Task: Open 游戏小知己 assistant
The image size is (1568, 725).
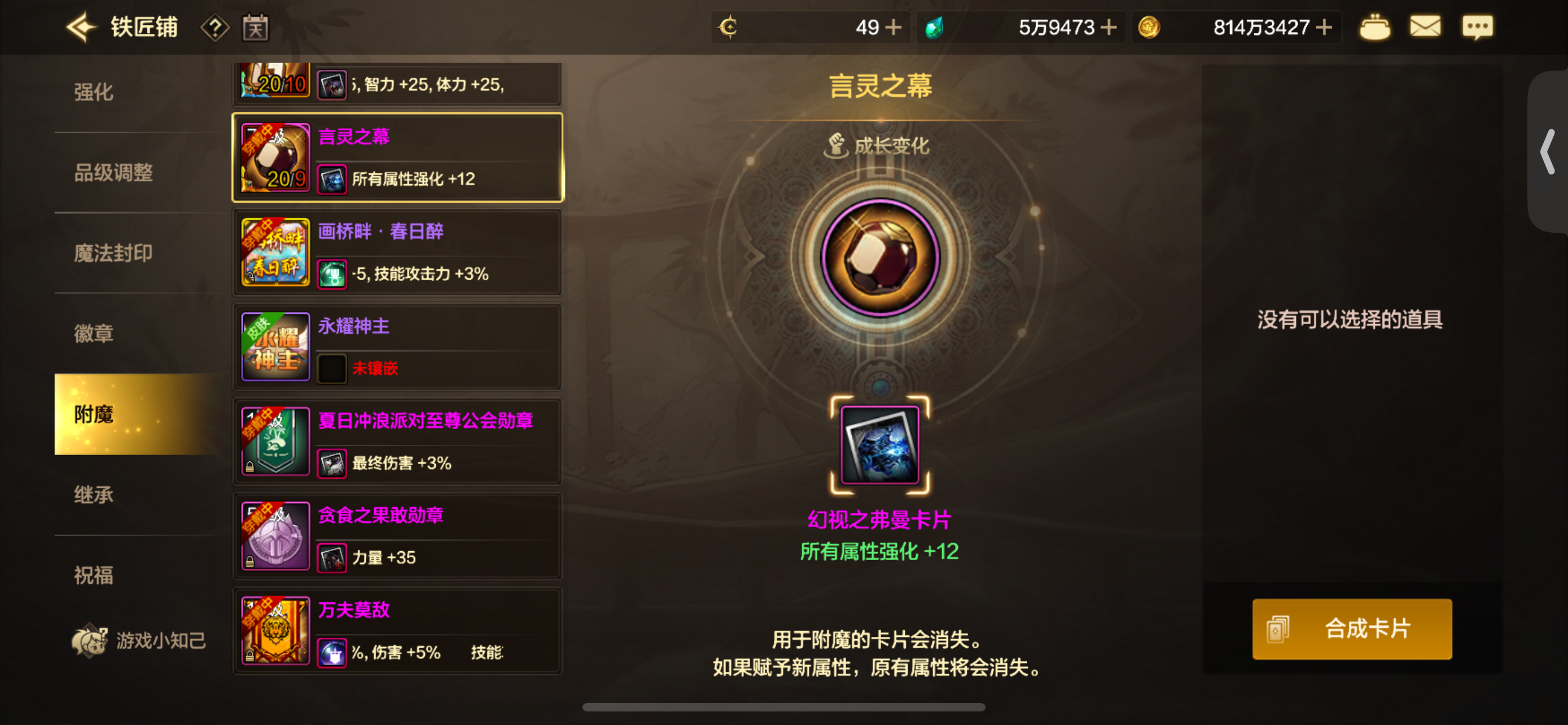Action: coord(139,640)
